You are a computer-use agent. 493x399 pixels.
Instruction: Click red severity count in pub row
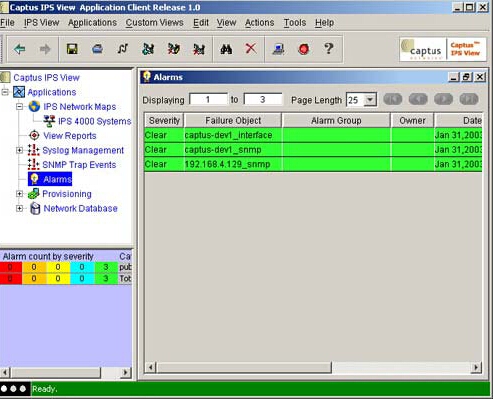point(11,267)
